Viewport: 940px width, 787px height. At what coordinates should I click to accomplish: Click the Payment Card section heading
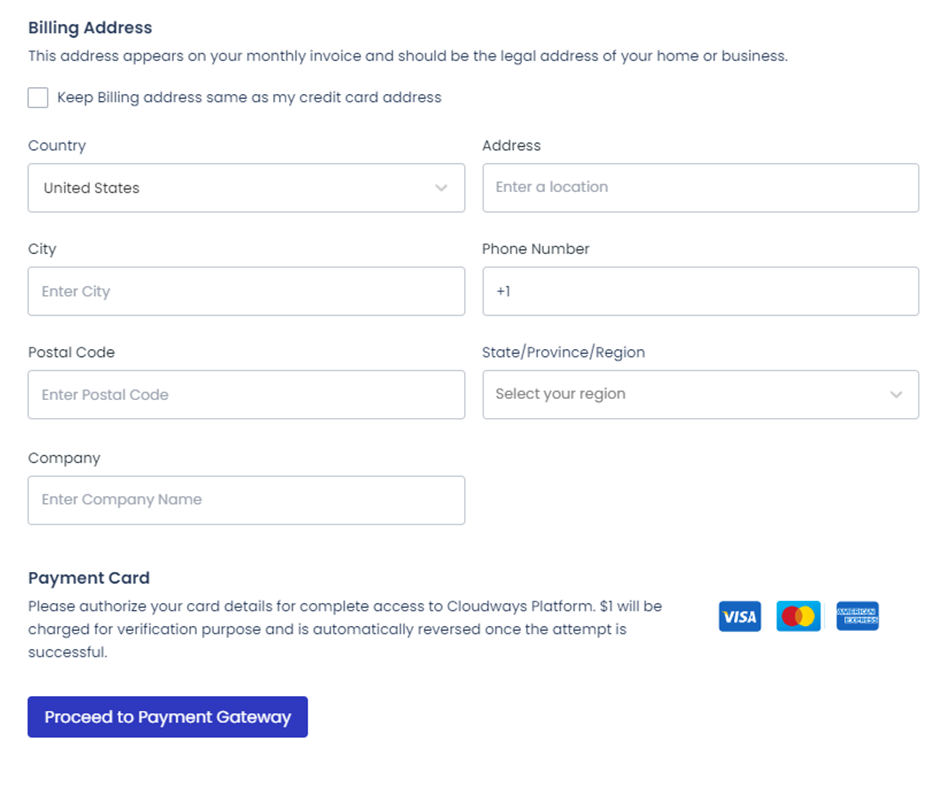[89, 578]
